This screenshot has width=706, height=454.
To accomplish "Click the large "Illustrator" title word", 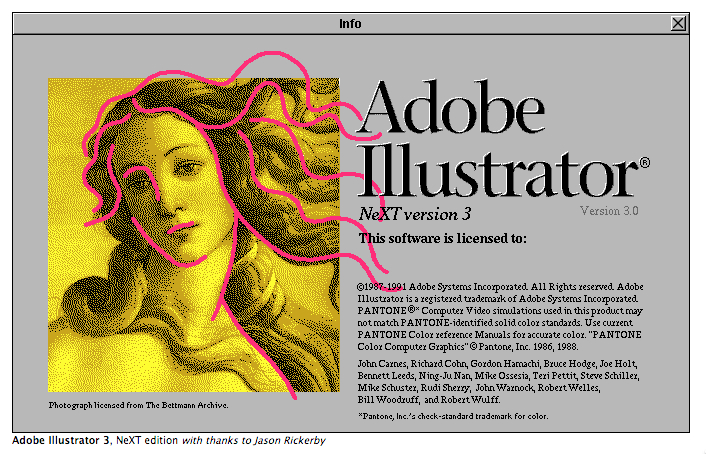I will [x=496, y=170].
